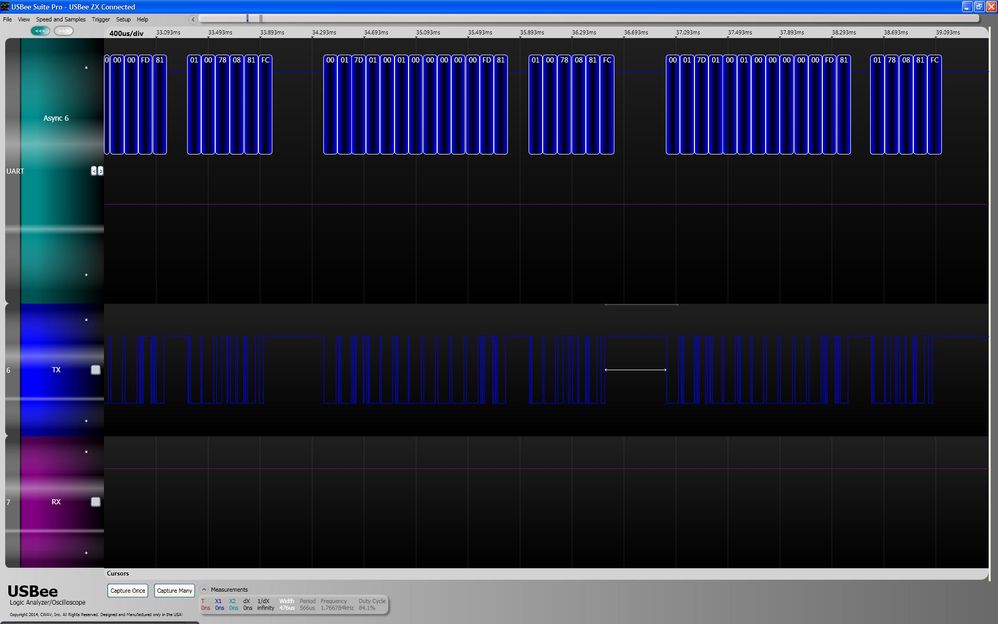This screenshot has height=624, width=998.
Task: Open the Setup menu
Action: click(x=123, y=19)
